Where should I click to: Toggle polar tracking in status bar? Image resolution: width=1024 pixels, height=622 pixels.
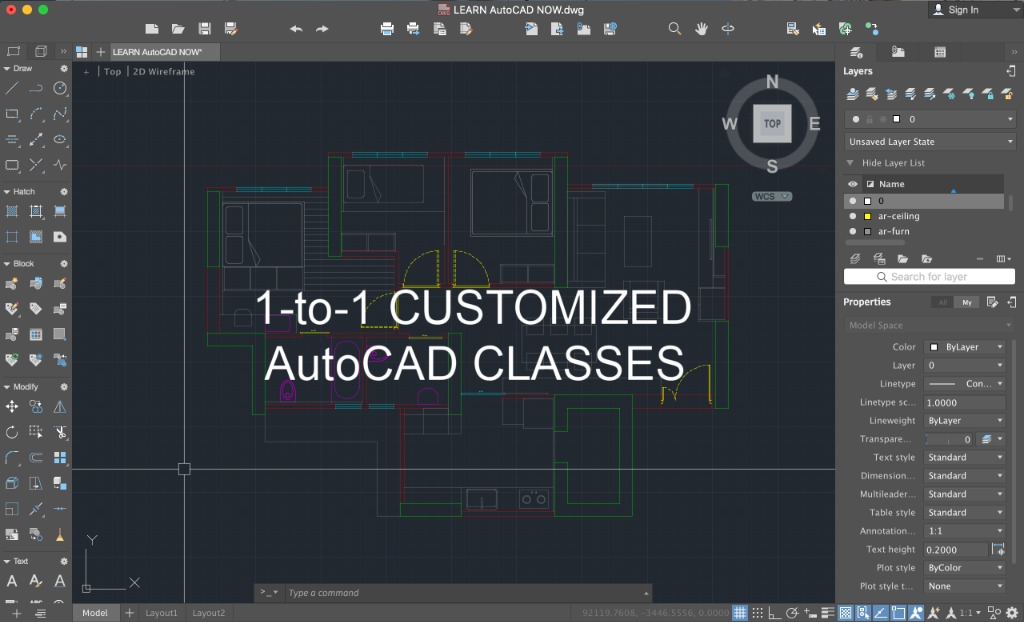point(792,613)
